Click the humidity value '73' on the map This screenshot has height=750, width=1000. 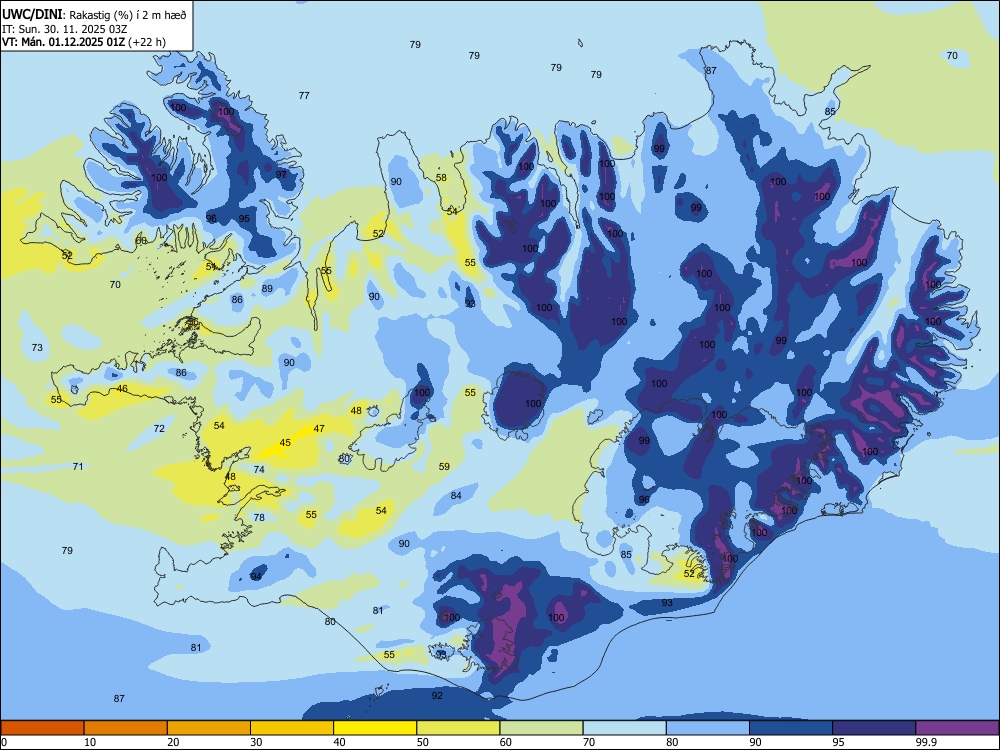click(x=37, y=348)
